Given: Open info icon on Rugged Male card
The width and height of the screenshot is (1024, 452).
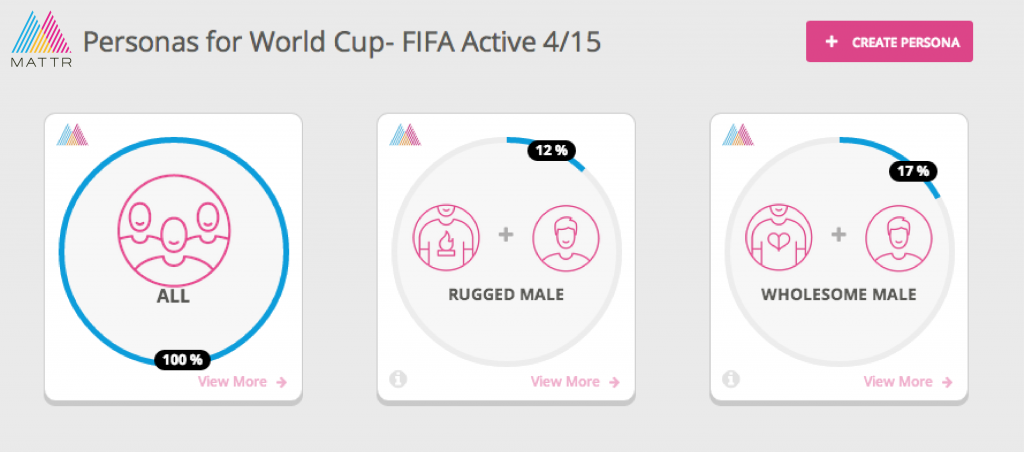Looking at the screenshot, I should point(398,379).
